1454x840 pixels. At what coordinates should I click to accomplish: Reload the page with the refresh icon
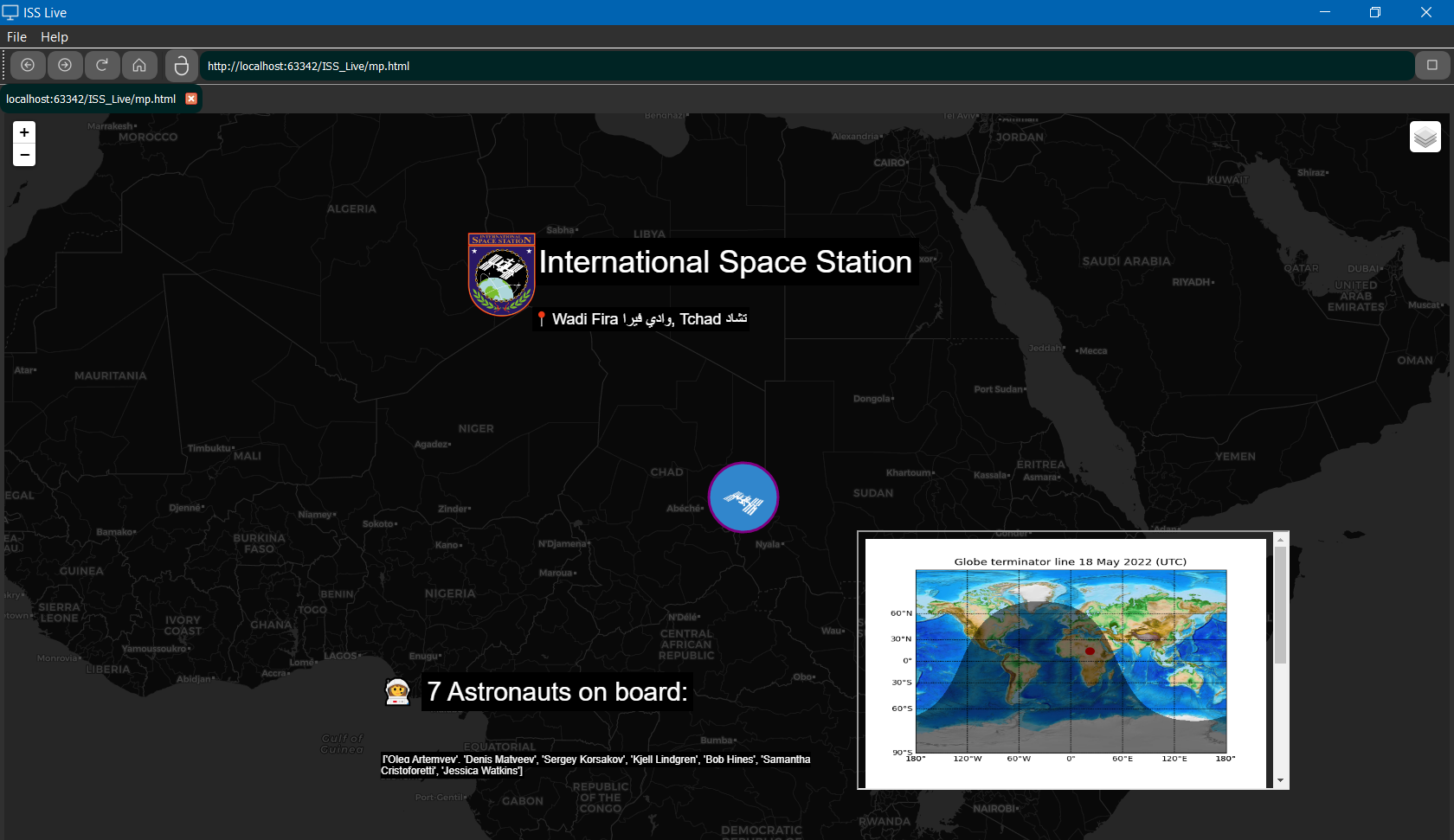tap(102, 65)
